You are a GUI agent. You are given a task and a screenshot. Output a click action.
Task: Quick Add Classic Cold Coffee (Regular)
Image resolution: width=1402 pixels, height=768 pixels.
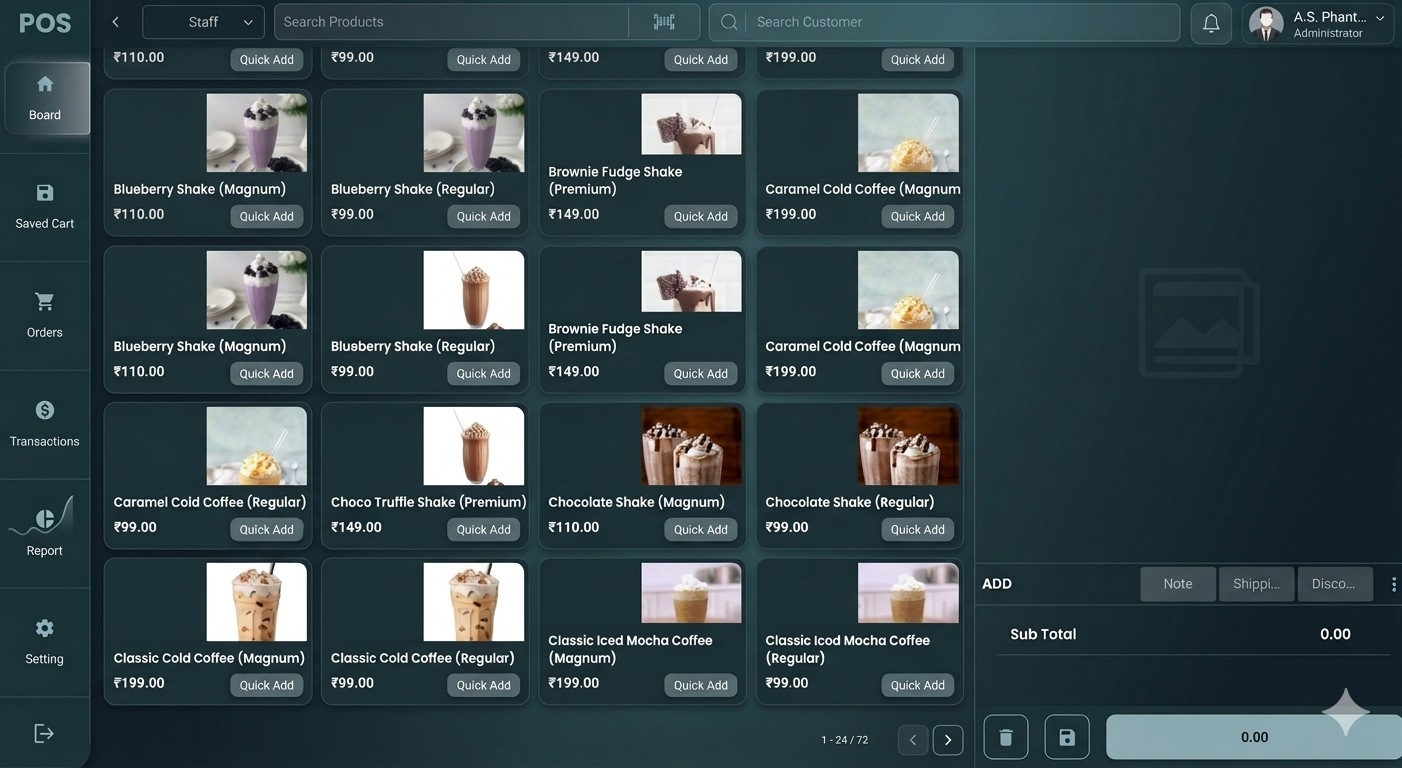484,685
